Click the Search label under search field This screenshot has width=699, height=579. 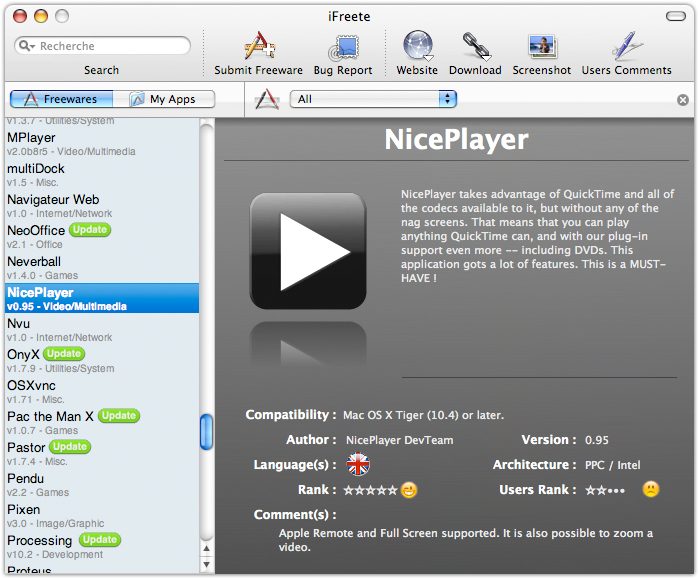click(102, 70)
